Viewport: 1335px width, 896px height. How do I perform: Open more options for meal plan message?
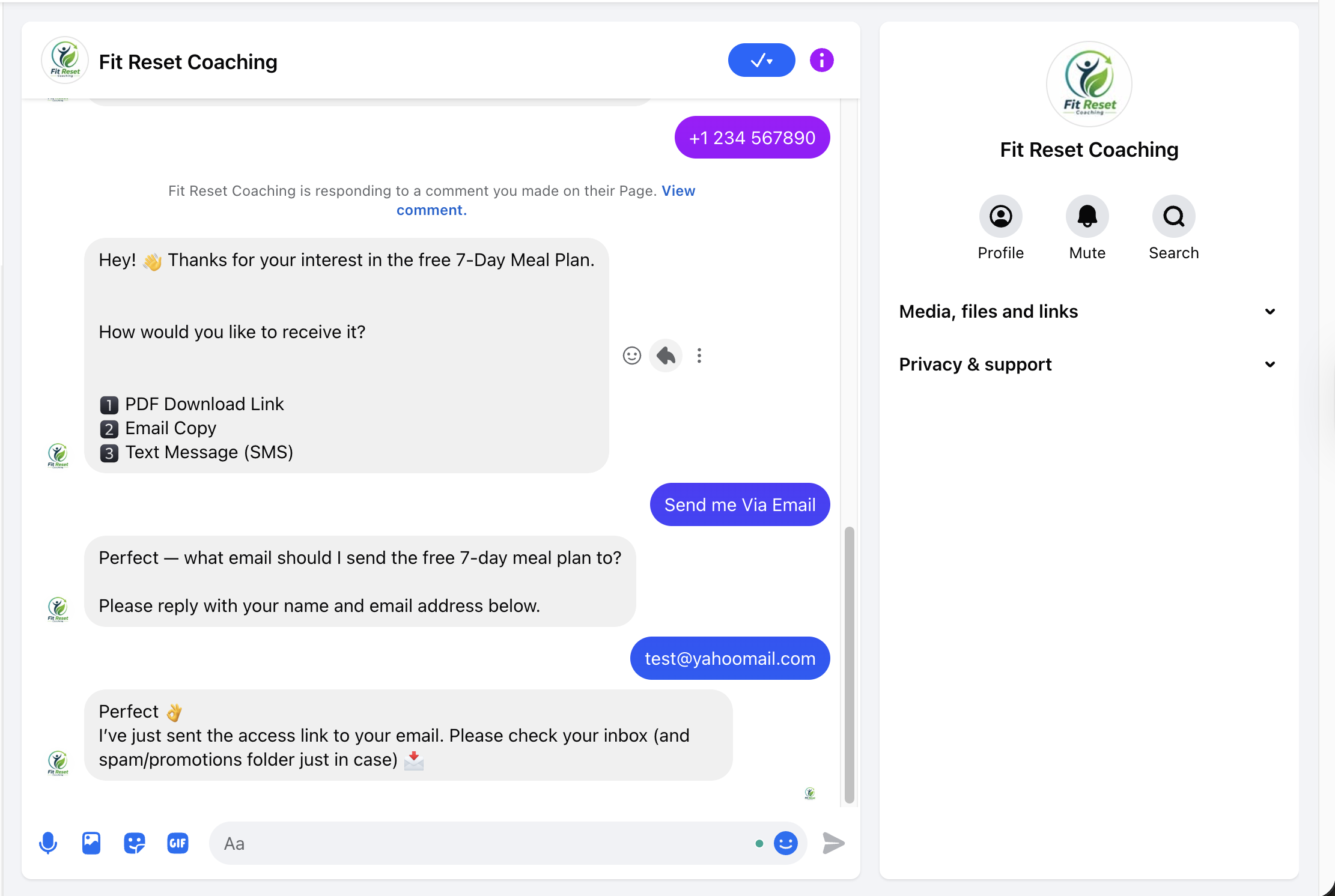(699, 356)
